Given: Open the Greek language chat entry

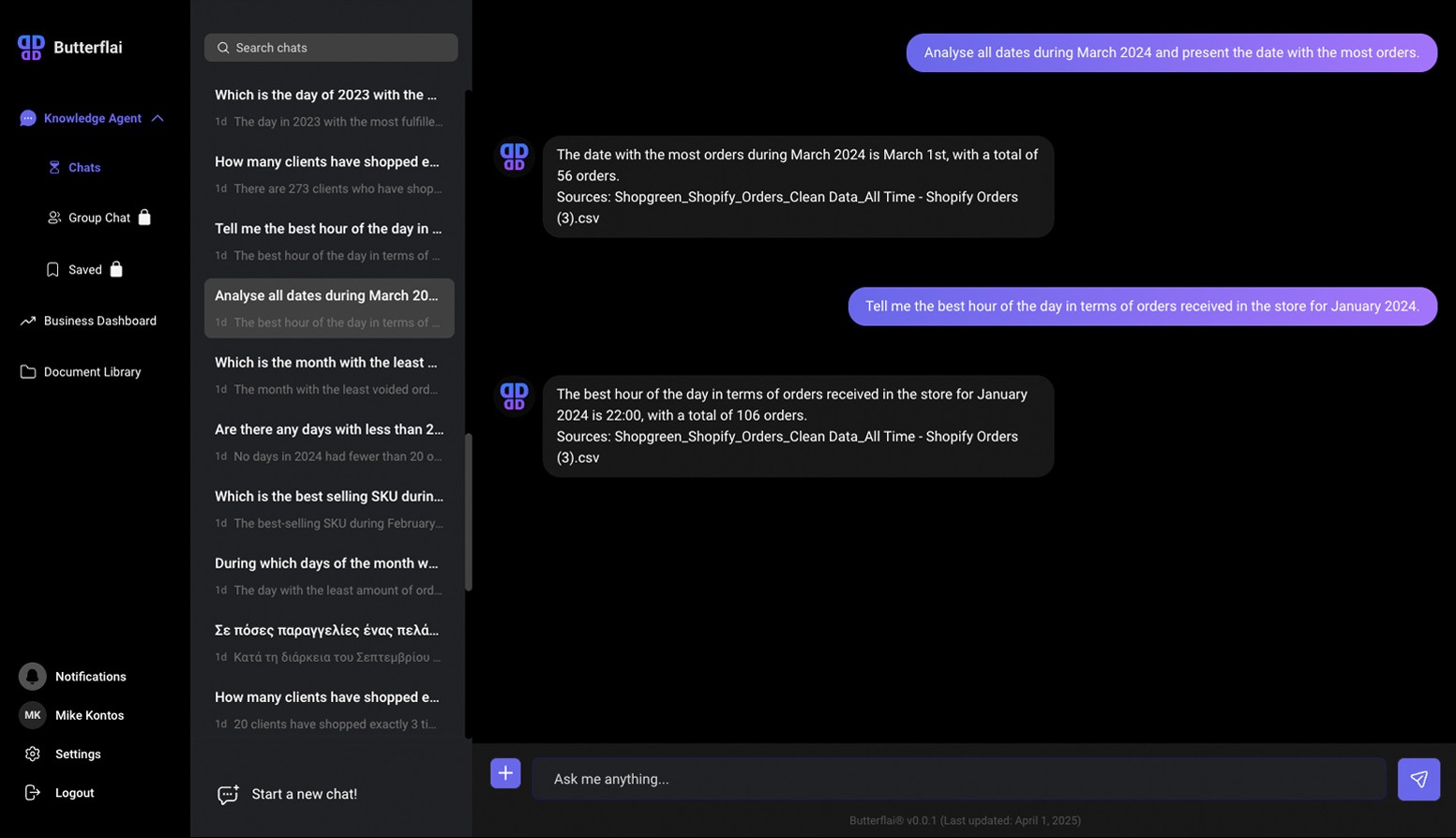Looking at the screenshot, I should coord(329,643).
